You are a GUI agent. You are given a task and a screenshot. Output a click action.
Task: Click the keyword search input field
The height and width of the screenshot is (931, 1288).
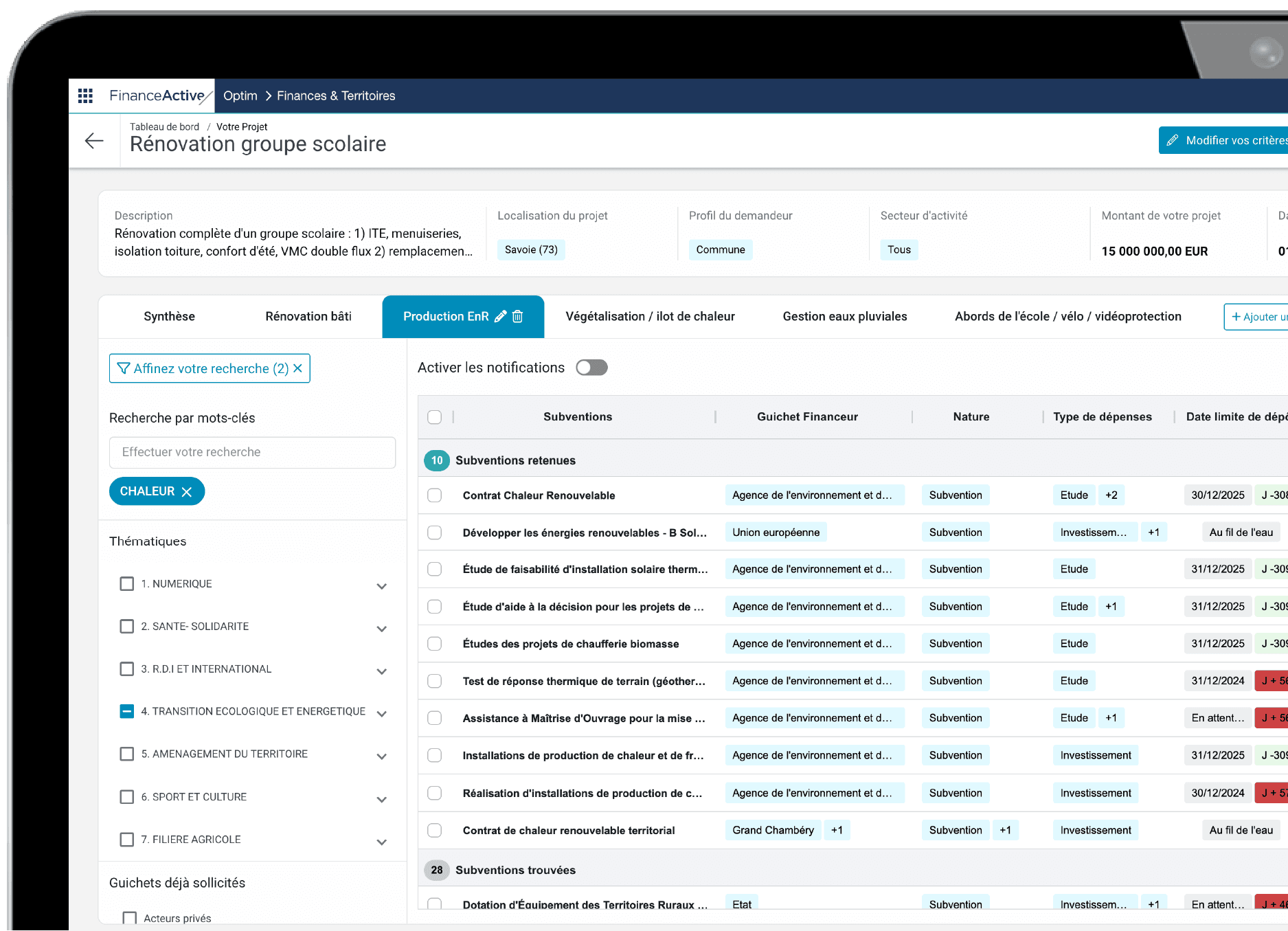click(x=252, y=452)
